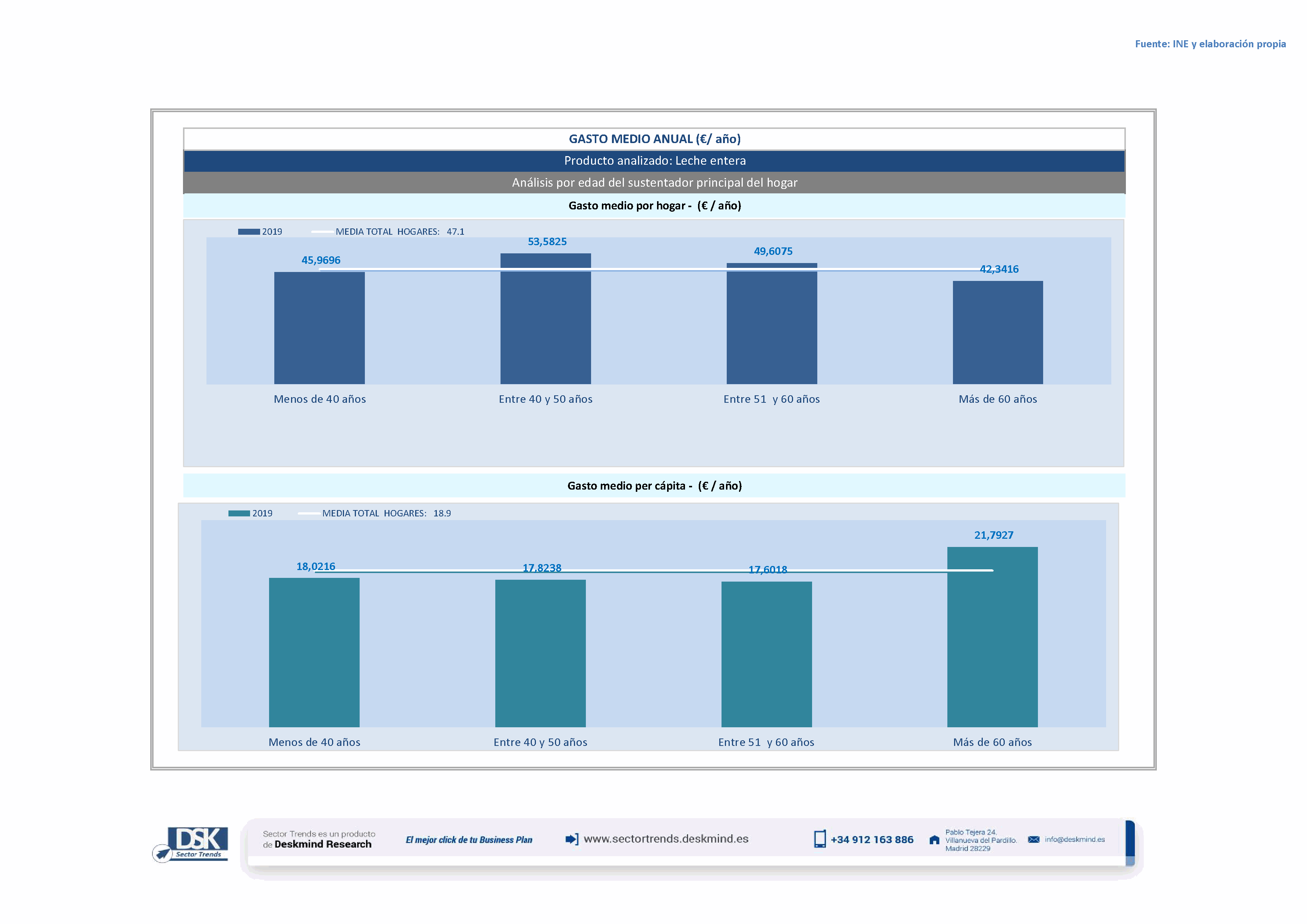Click the 45,9696 data label
The width and height of the screenshot is (1307, 924).
pyautogui.click(x=321, y=260)
